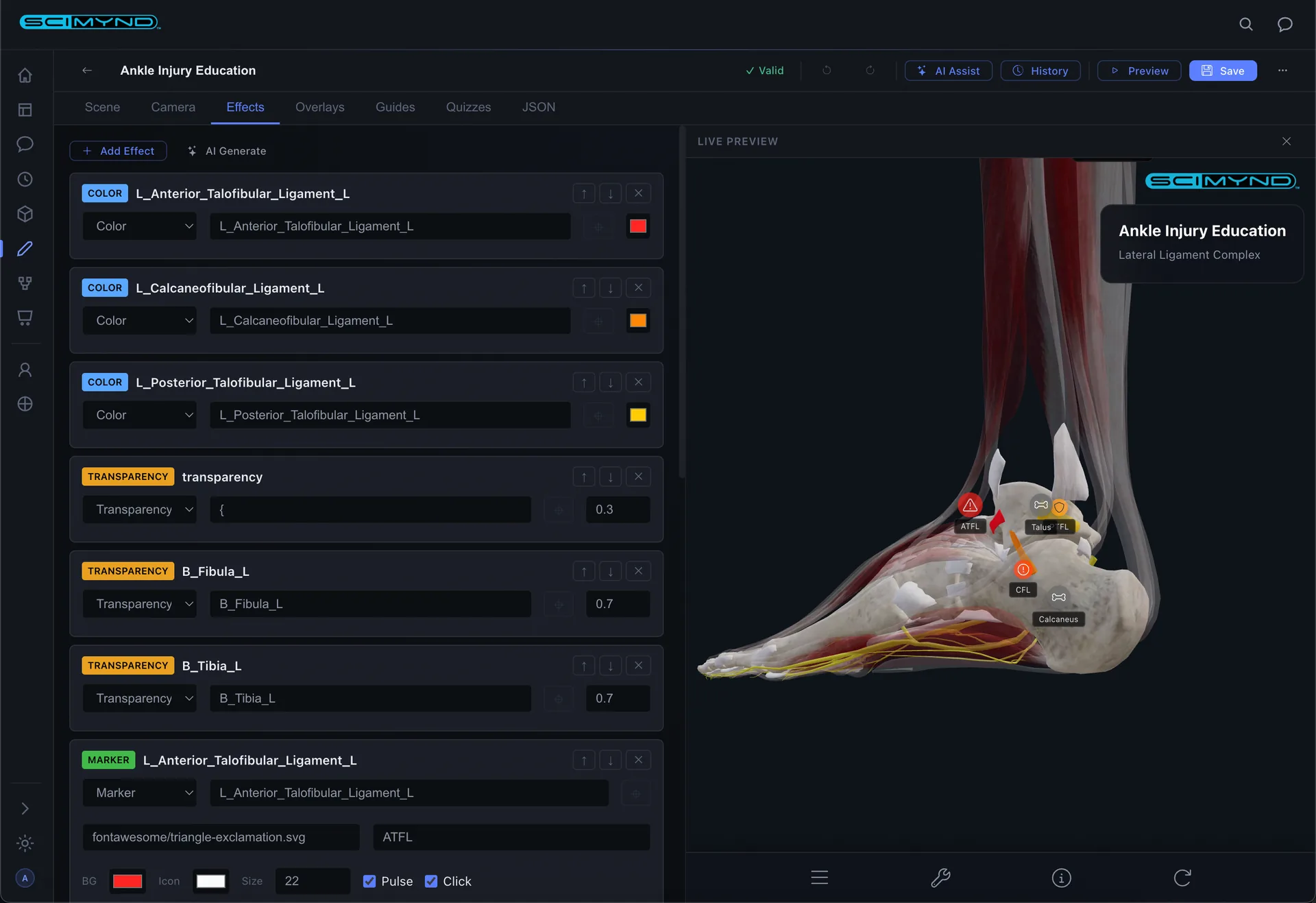This screenshot has width=1316, height=903.
Task: Move B_Fibula_L transparency effect up
Action: coord(583,571)
